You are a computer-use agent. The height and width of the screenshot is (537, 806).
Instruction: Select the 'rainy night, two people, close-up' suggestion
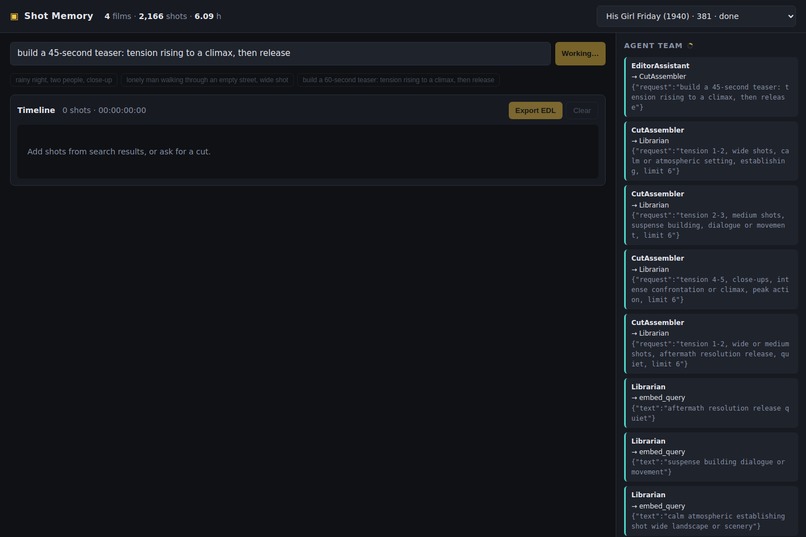[64, 80]
